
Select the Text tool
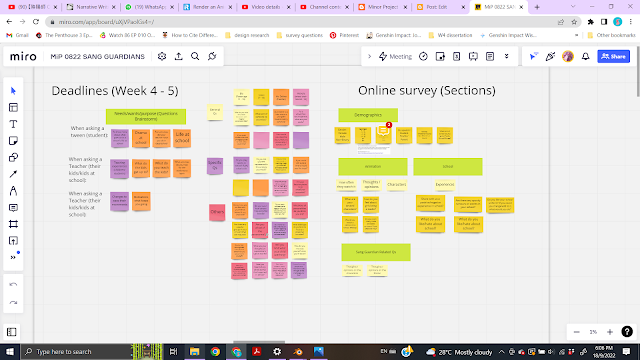pyautogui.click(x=13, y=124)
